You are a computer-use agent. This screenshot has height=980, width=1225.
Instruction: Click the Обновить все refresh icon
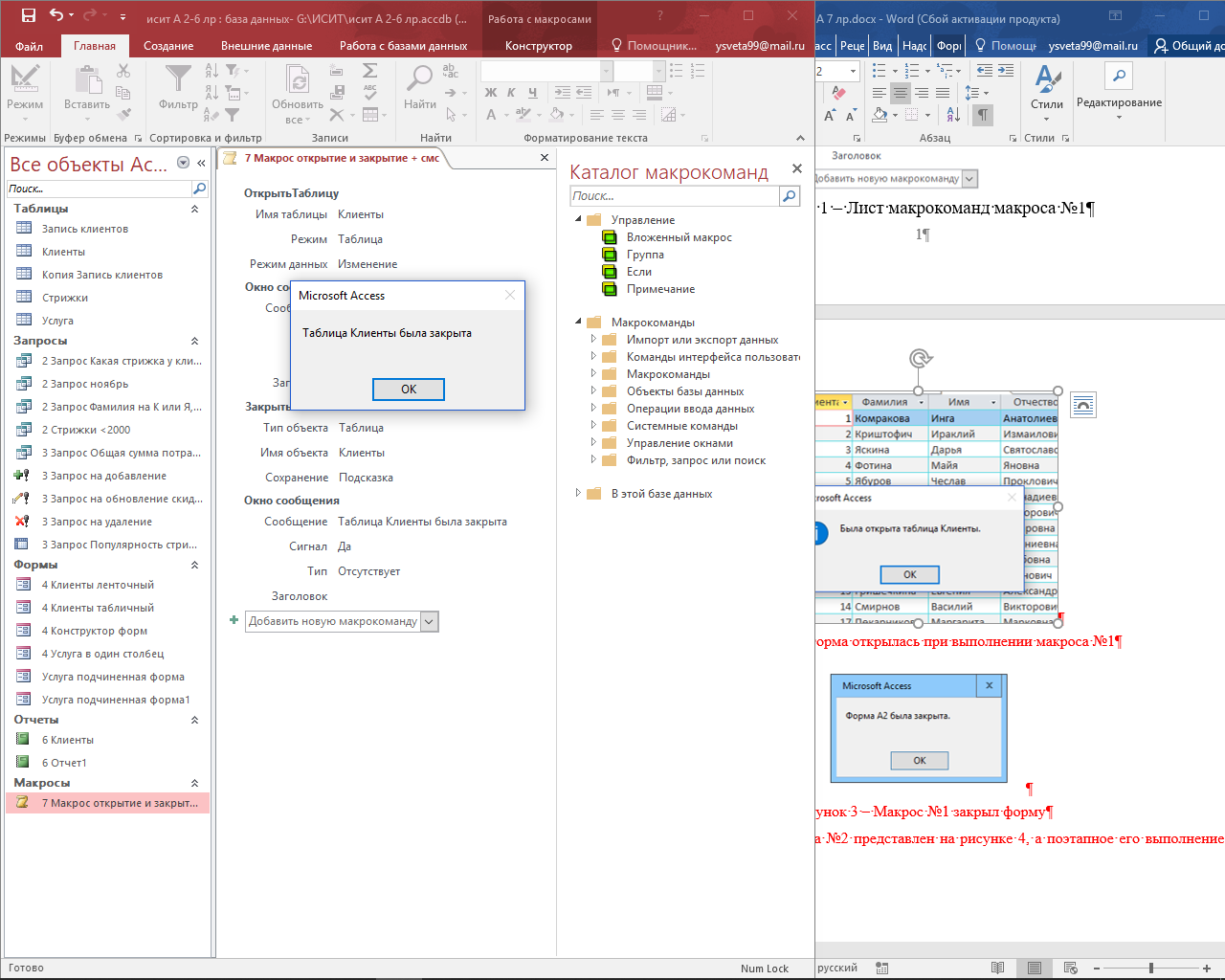point(298,79)
